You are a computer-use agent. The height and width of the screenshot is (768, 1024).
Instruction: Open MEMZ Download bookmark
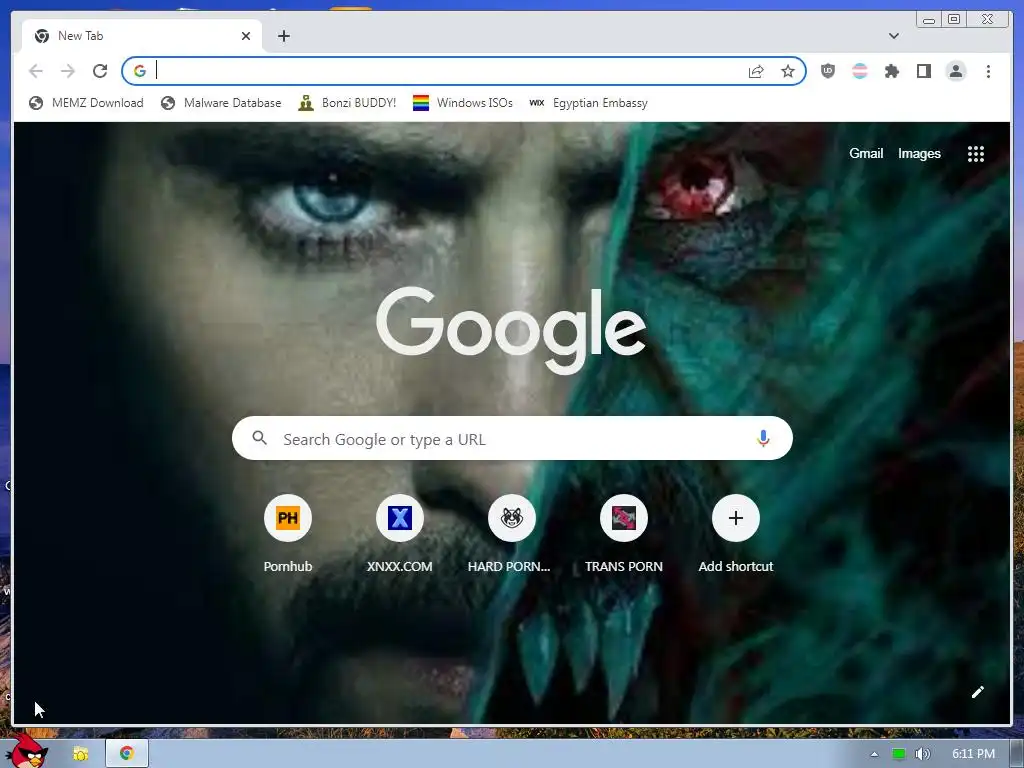click(86, 103)
